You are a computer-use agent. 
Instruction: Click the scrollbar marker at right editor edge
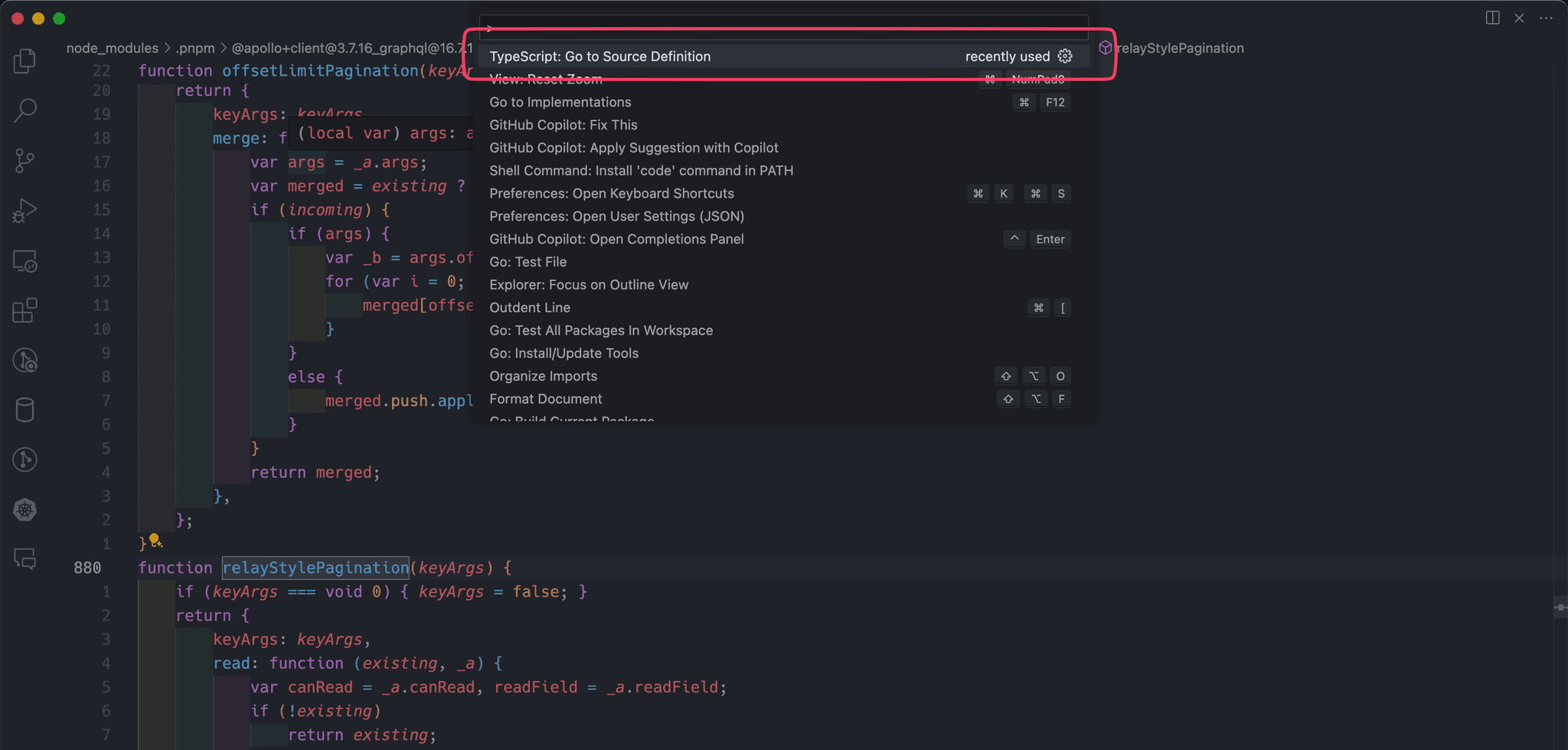(1560, 608)
